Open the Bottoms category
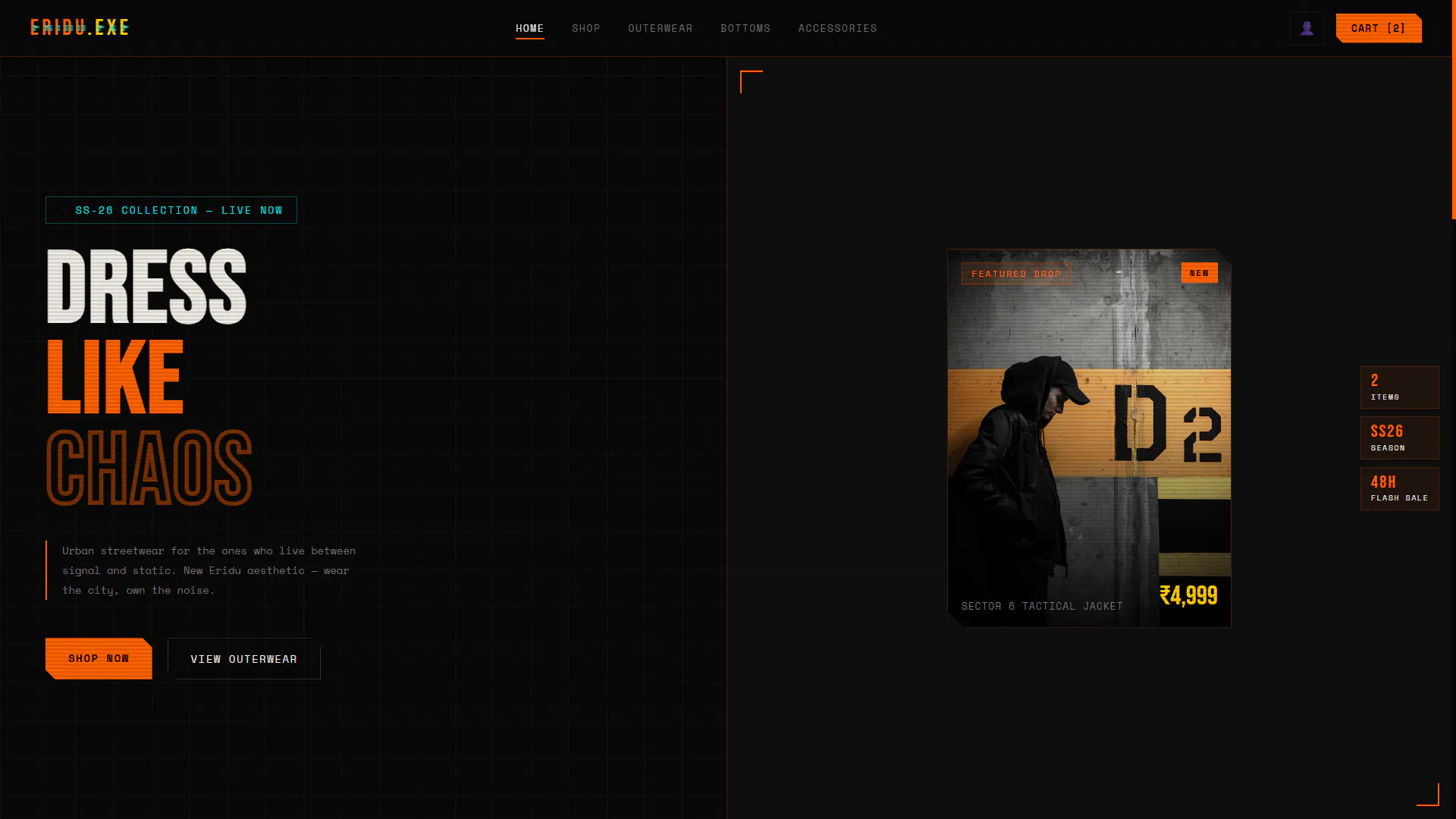This screenshot has width=1456, height=819. click(745, 28)
